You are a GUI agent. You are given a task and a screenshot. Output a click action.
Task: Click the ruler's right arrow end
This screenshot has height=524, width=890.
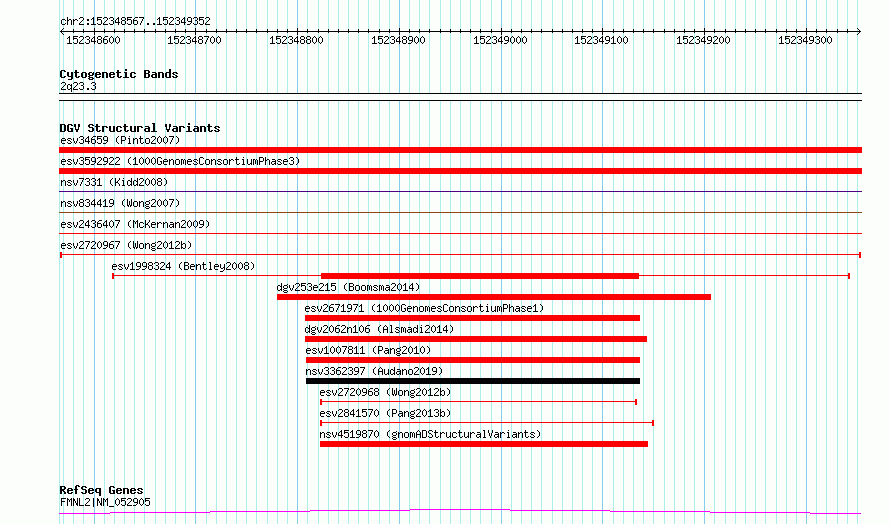click(859, 32)
